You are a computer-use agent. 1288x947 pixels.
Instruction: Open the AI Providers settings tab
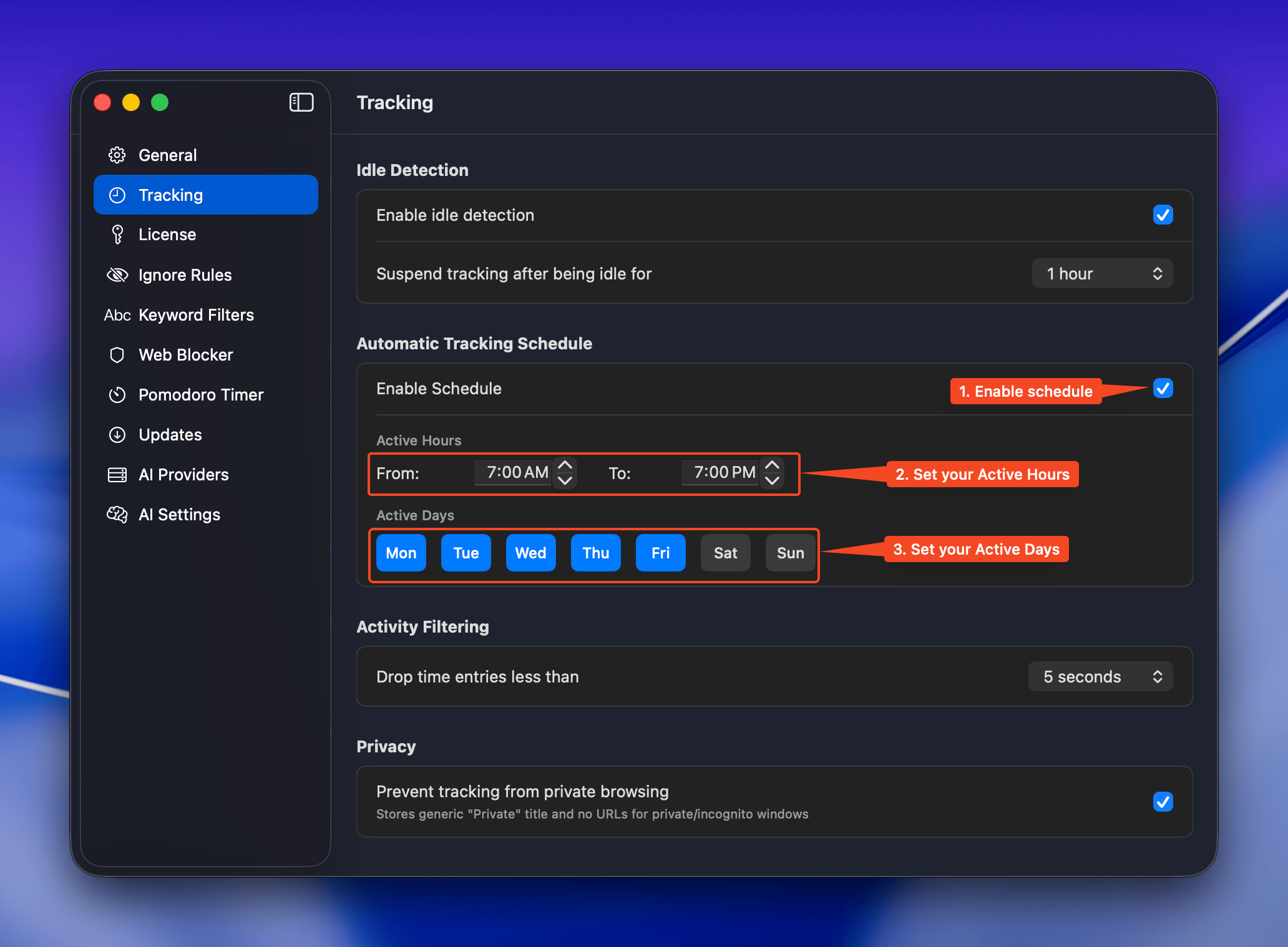tap(183, 475)
